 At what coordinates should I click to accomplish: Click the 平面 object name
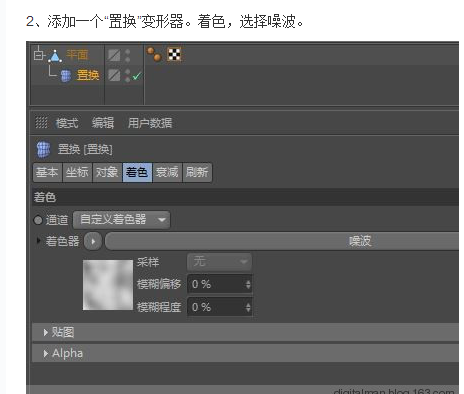point(77,55)
